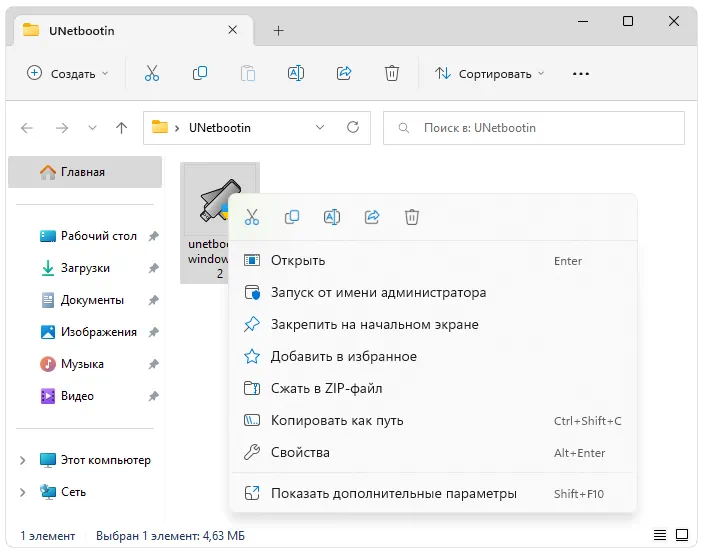Switch to details list view in status bar
This screenshot has width=704, height=556.
point(660,535)
